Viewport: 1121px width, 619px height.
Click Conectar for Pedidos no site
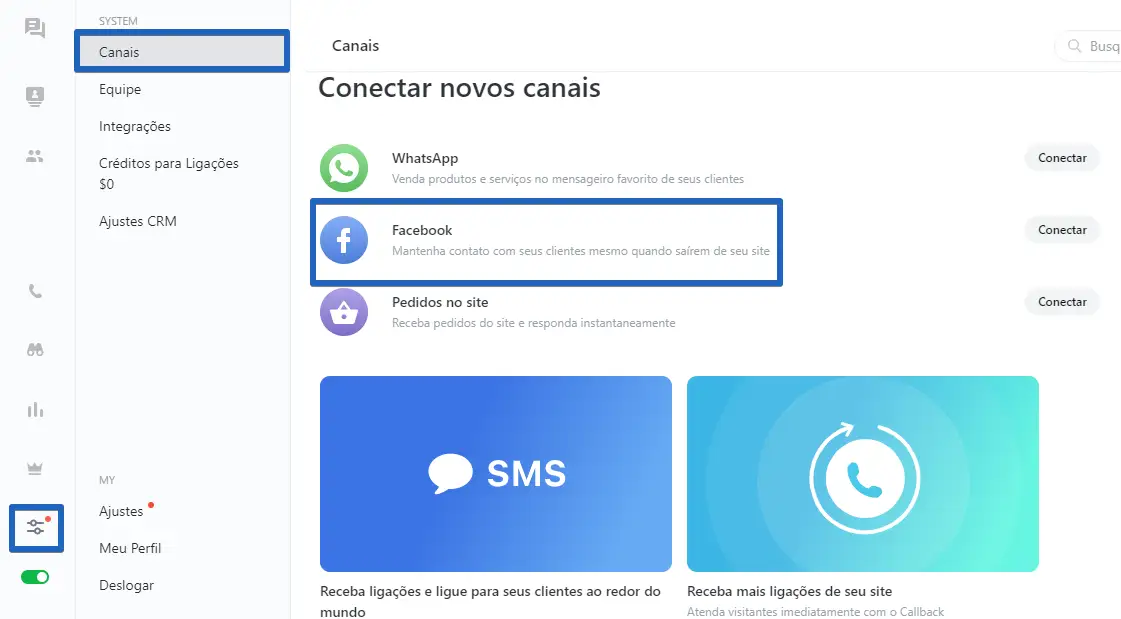point(1062,302)
